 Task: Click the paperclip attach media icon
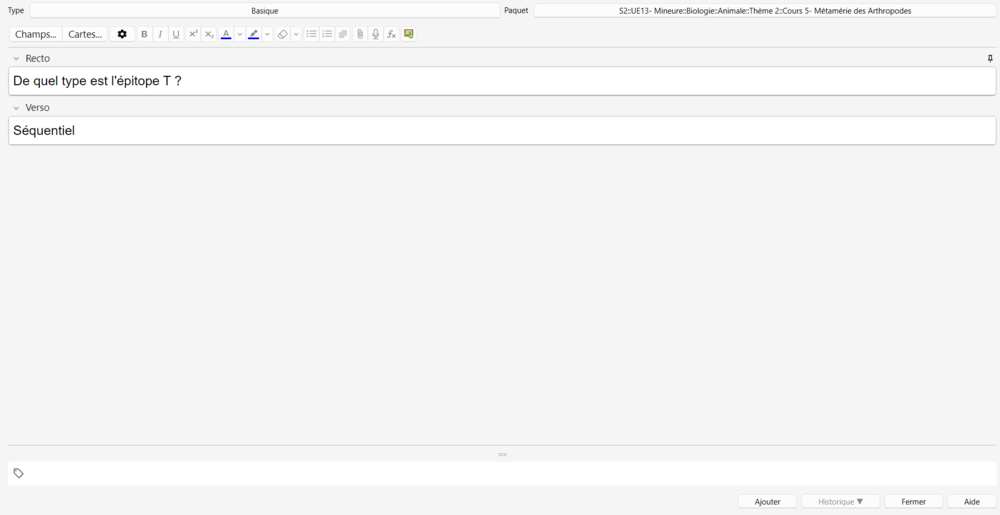click(x=360, y=34)
